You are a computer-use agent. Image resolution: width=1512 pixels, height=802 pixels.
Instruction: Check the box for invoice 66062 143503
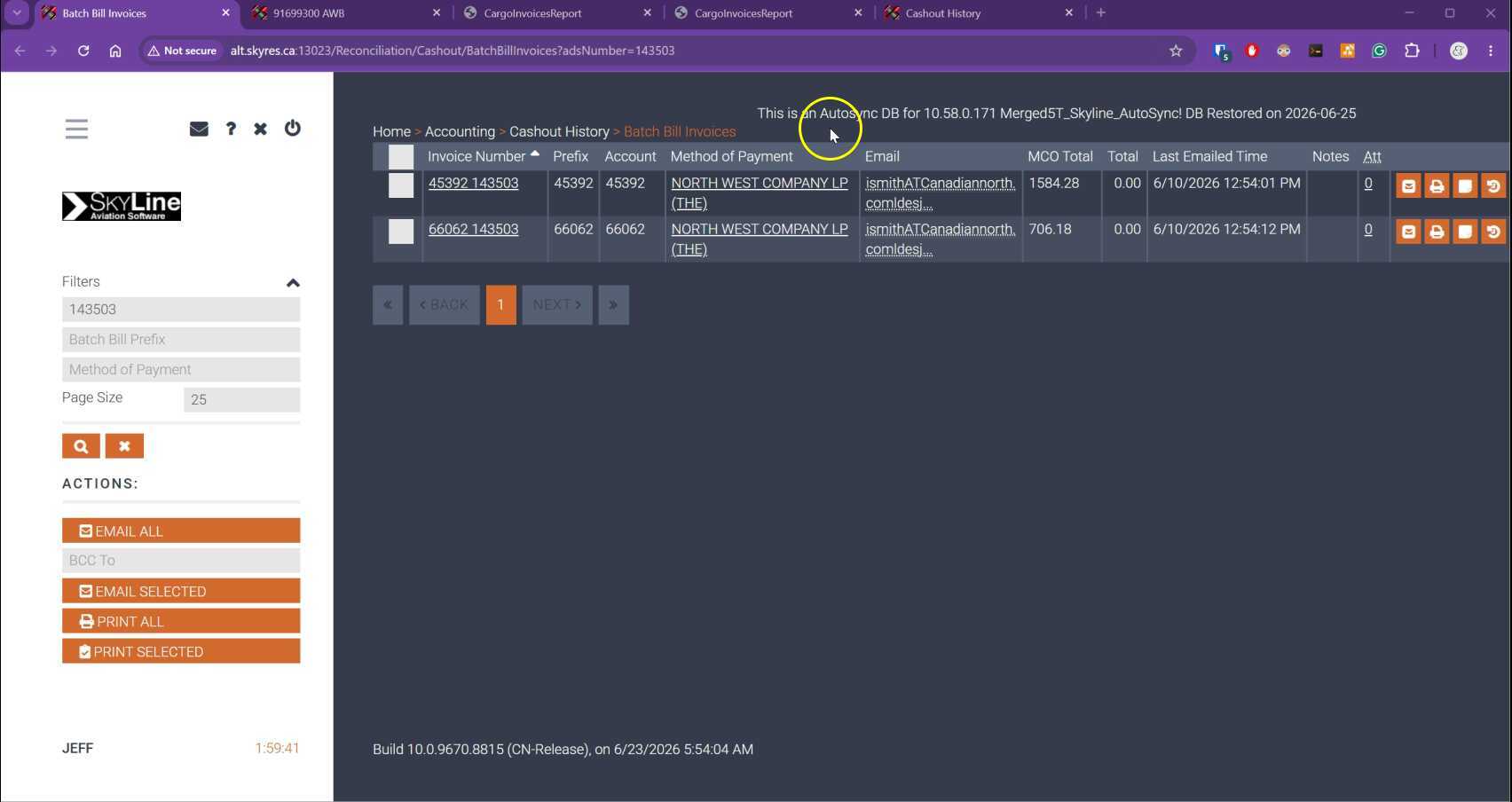coord(401,232)
